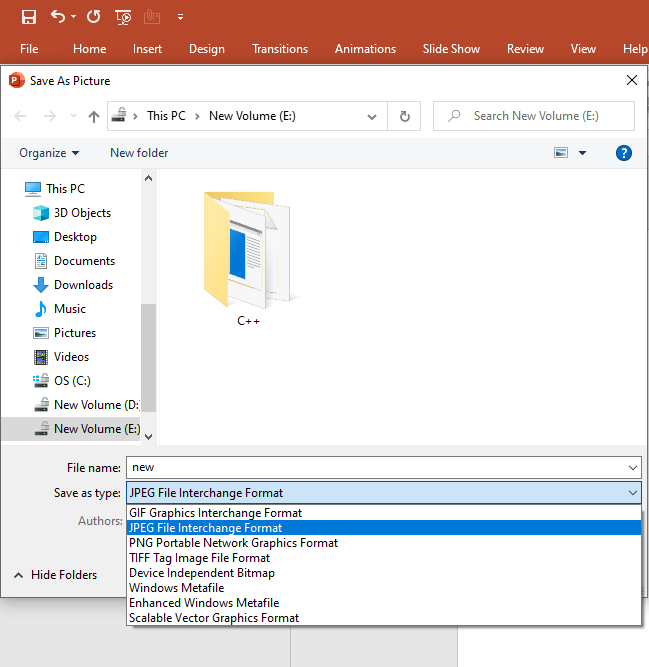Choose JPEG File Interchange Format option
Image resolution: width=649 pixels, height=667 pixels.
point(384,528)
